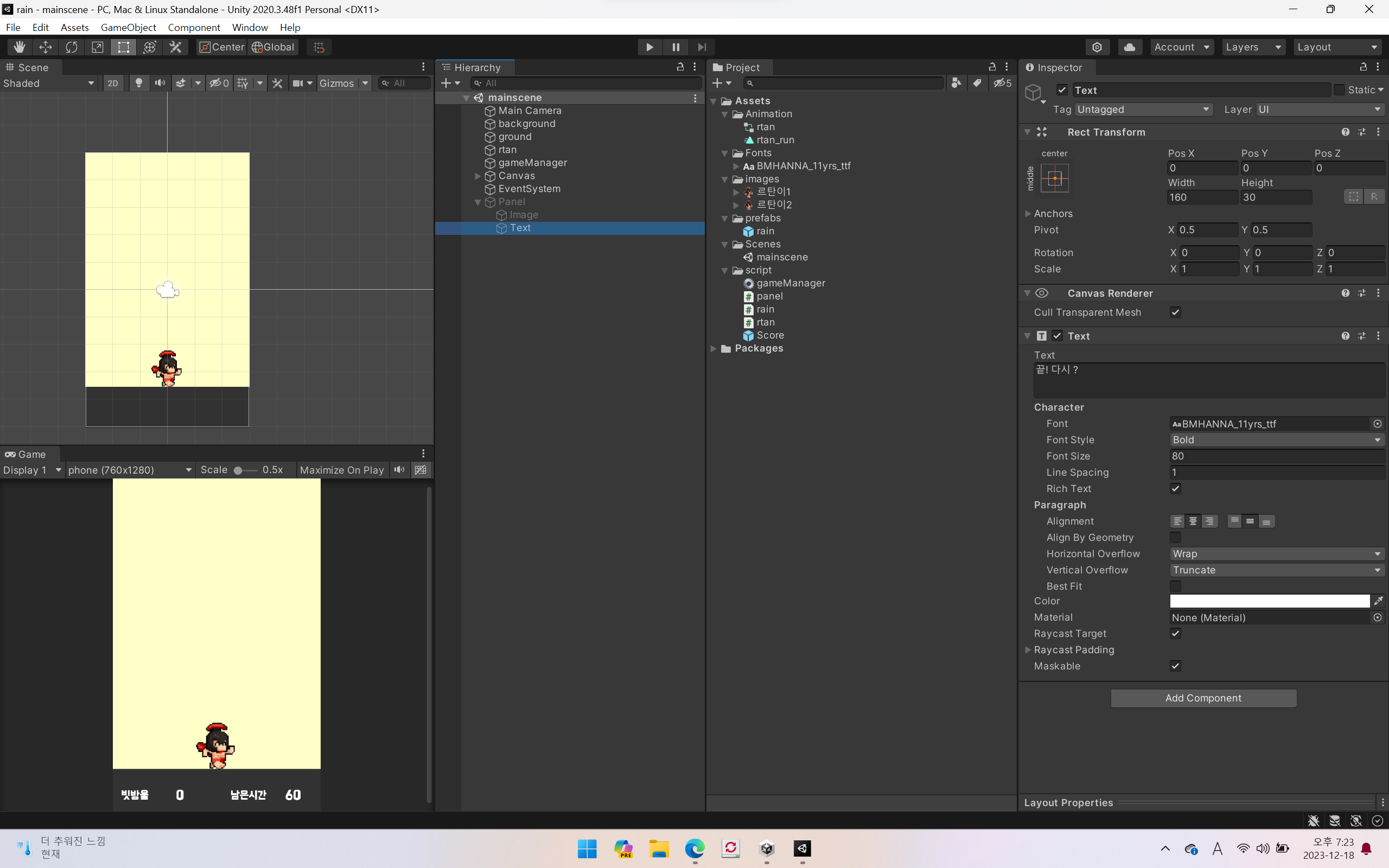Open the Layers dropdown
Screen dimensions: 1389x868
tap(1252, 47)
